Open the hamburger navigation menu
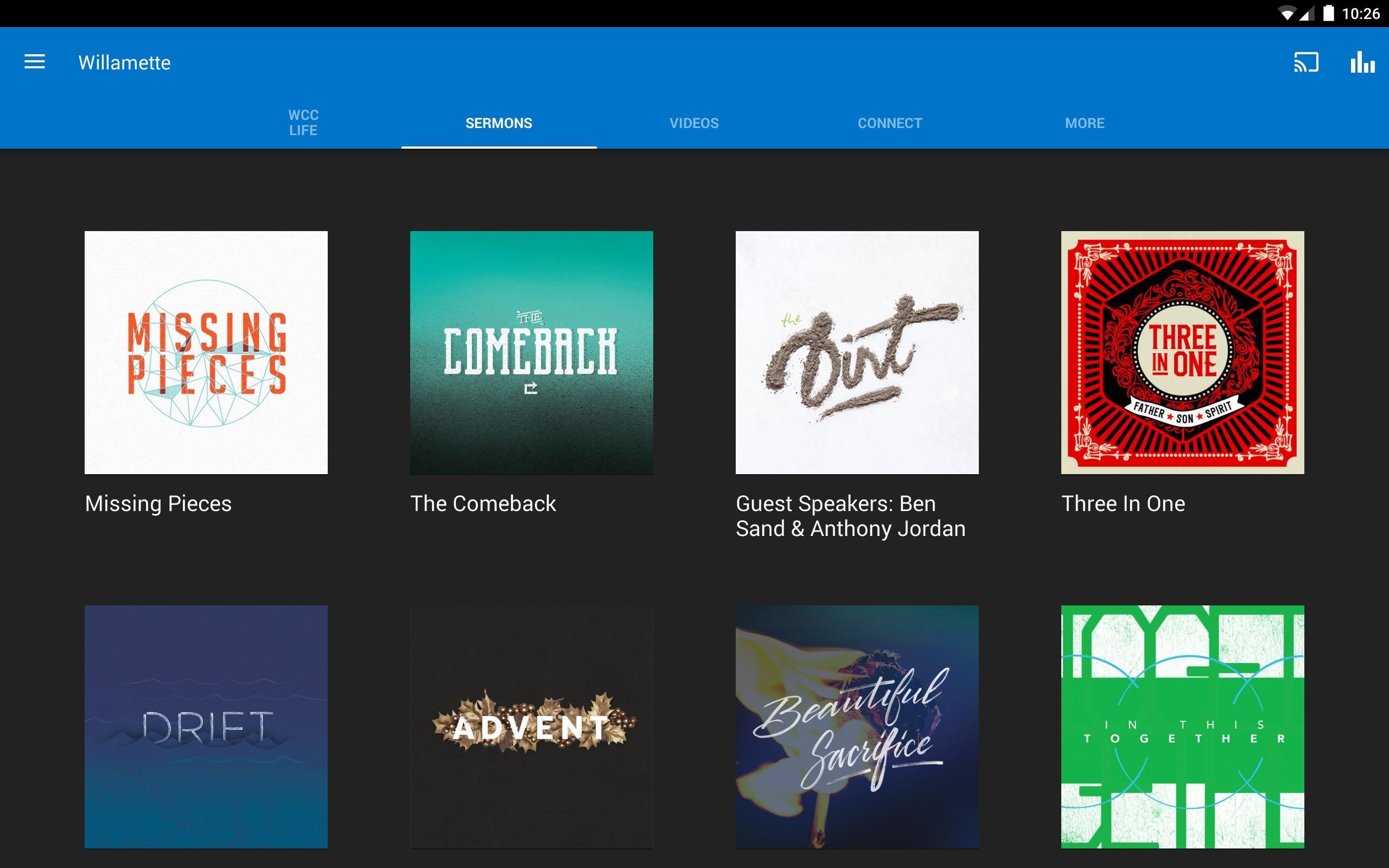This screenshot has width=1389, height=868. 34,62
